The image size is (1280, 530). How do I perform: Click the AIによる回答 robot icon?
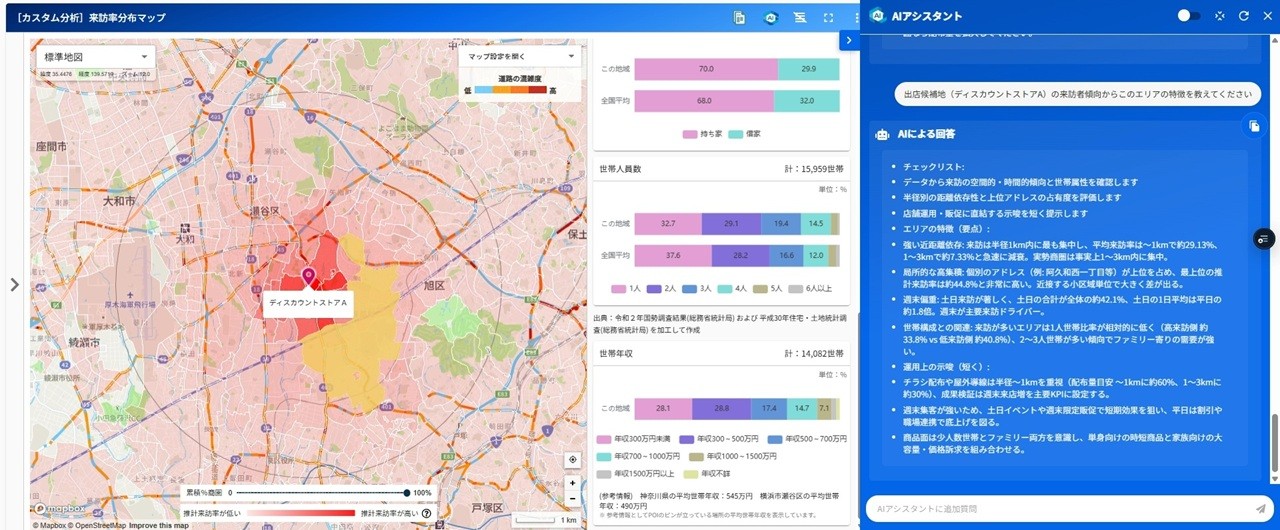coord(882,134)
